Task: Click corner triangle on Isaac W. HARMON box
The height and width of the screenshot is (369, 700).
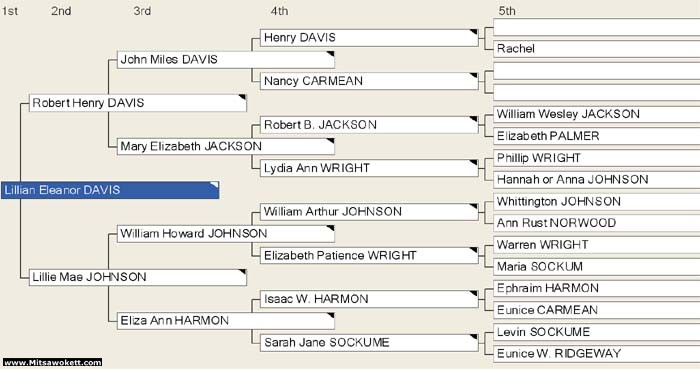Action: [474, 294]
